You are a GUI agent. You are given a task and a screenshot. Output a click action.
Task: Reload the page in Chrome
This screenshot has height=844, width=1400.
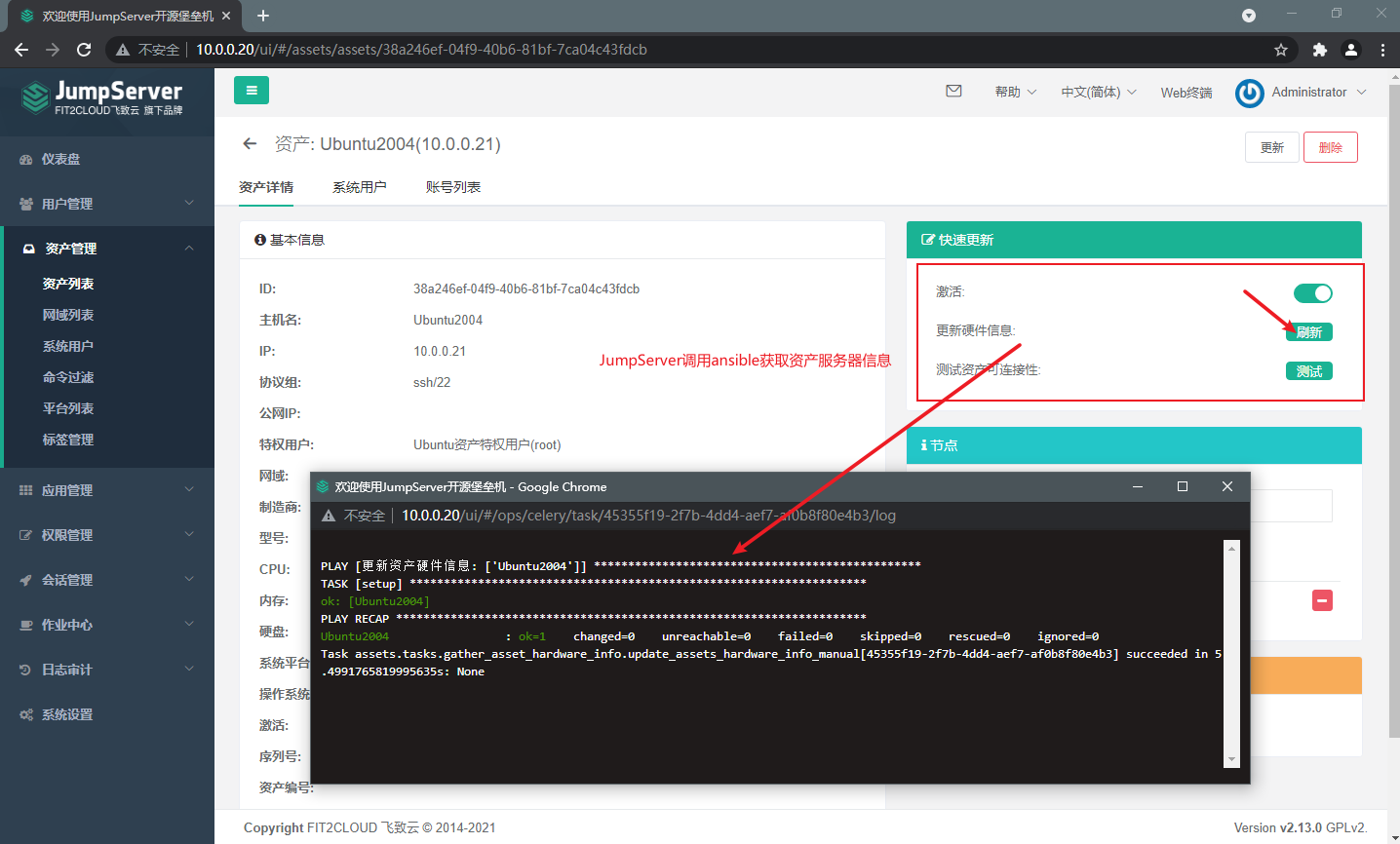click(x=84, y=50)
